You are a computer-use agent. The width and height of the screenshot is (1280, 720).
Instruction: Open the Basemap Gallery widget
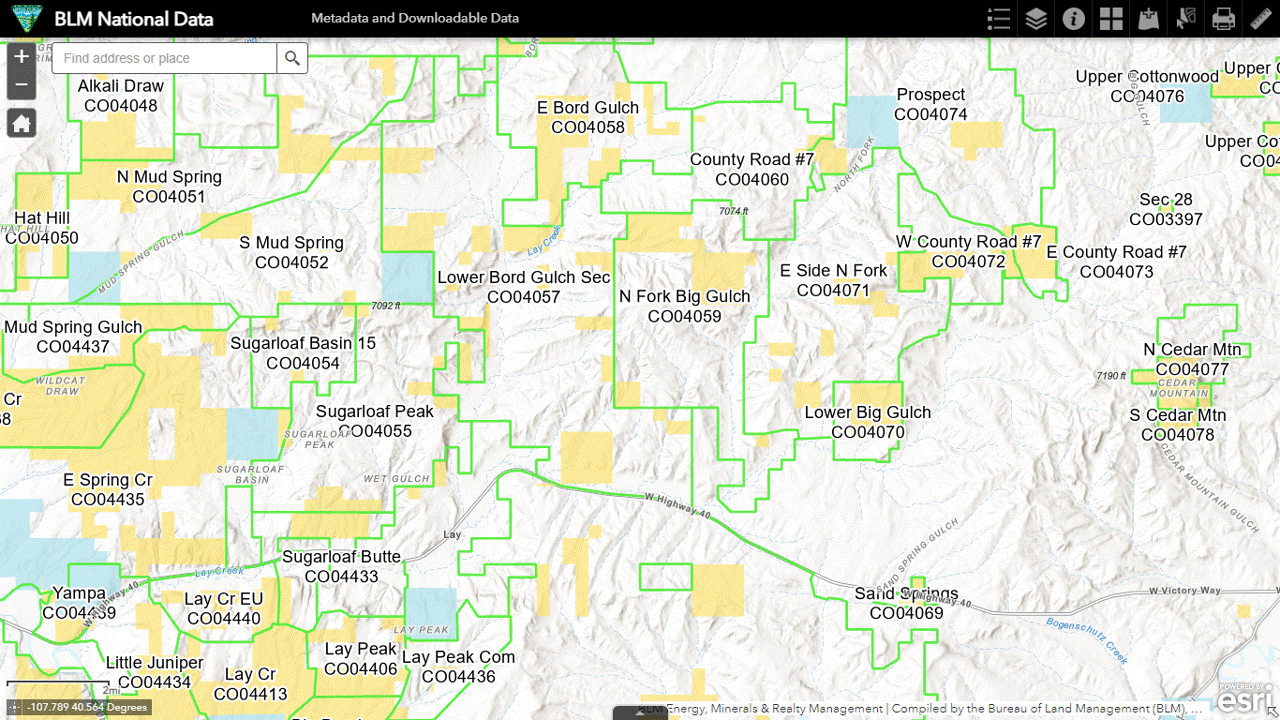point(1111,19)
